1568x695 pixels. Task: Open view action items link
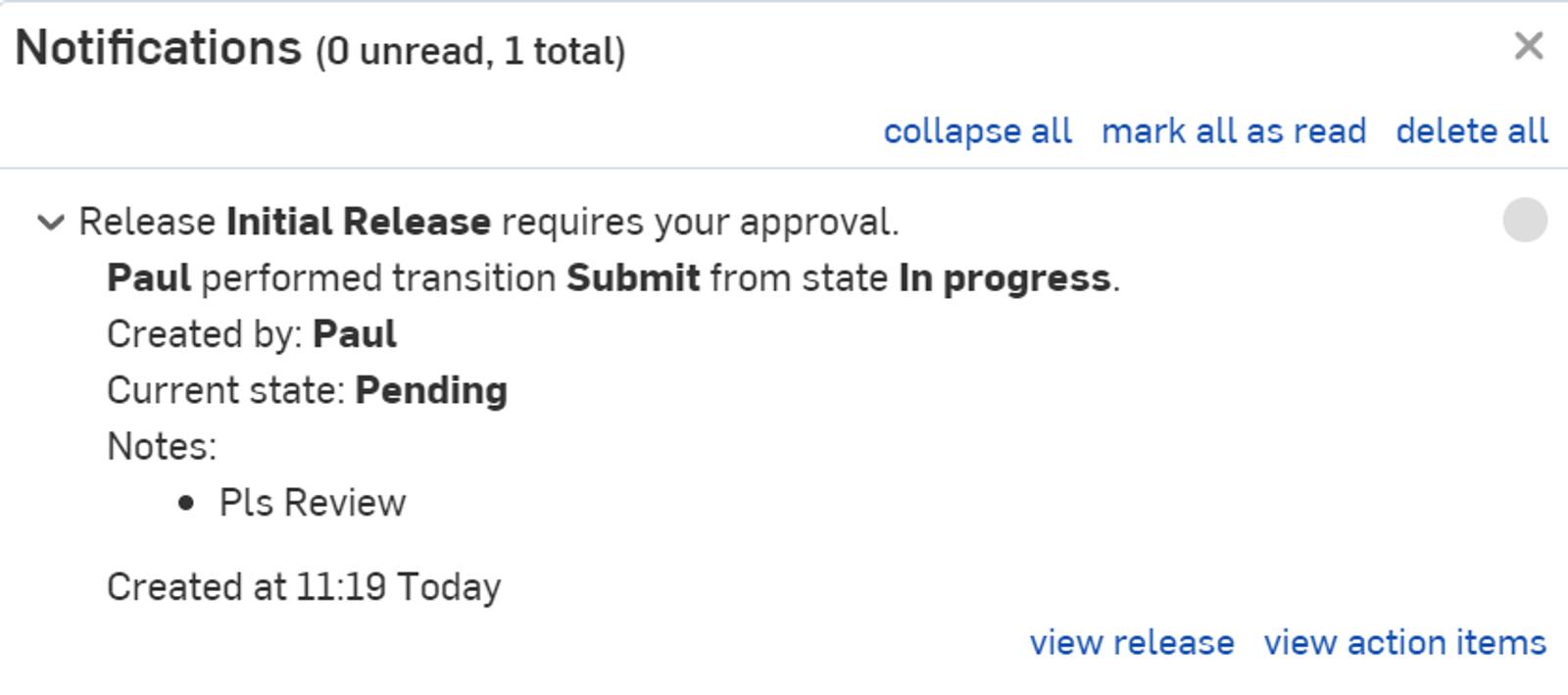pyautogui.click(x=1404, y=643)
